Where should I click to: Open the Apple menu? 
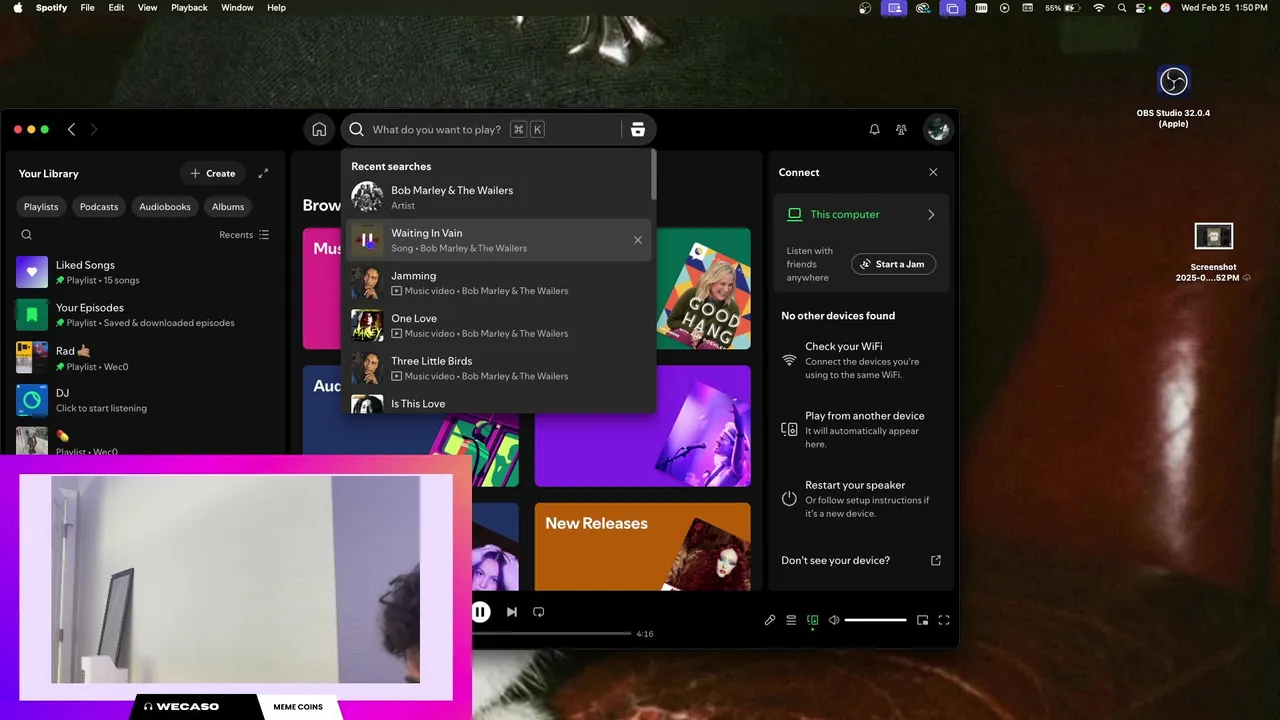[x=16, y=7]
